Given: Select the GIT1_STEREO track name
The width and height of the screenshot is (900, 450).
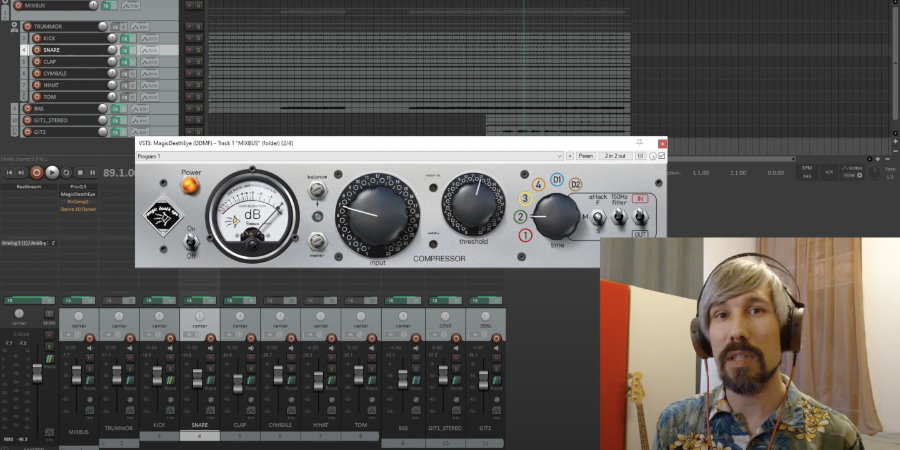Looking at the screenshot, I should 51,120.
